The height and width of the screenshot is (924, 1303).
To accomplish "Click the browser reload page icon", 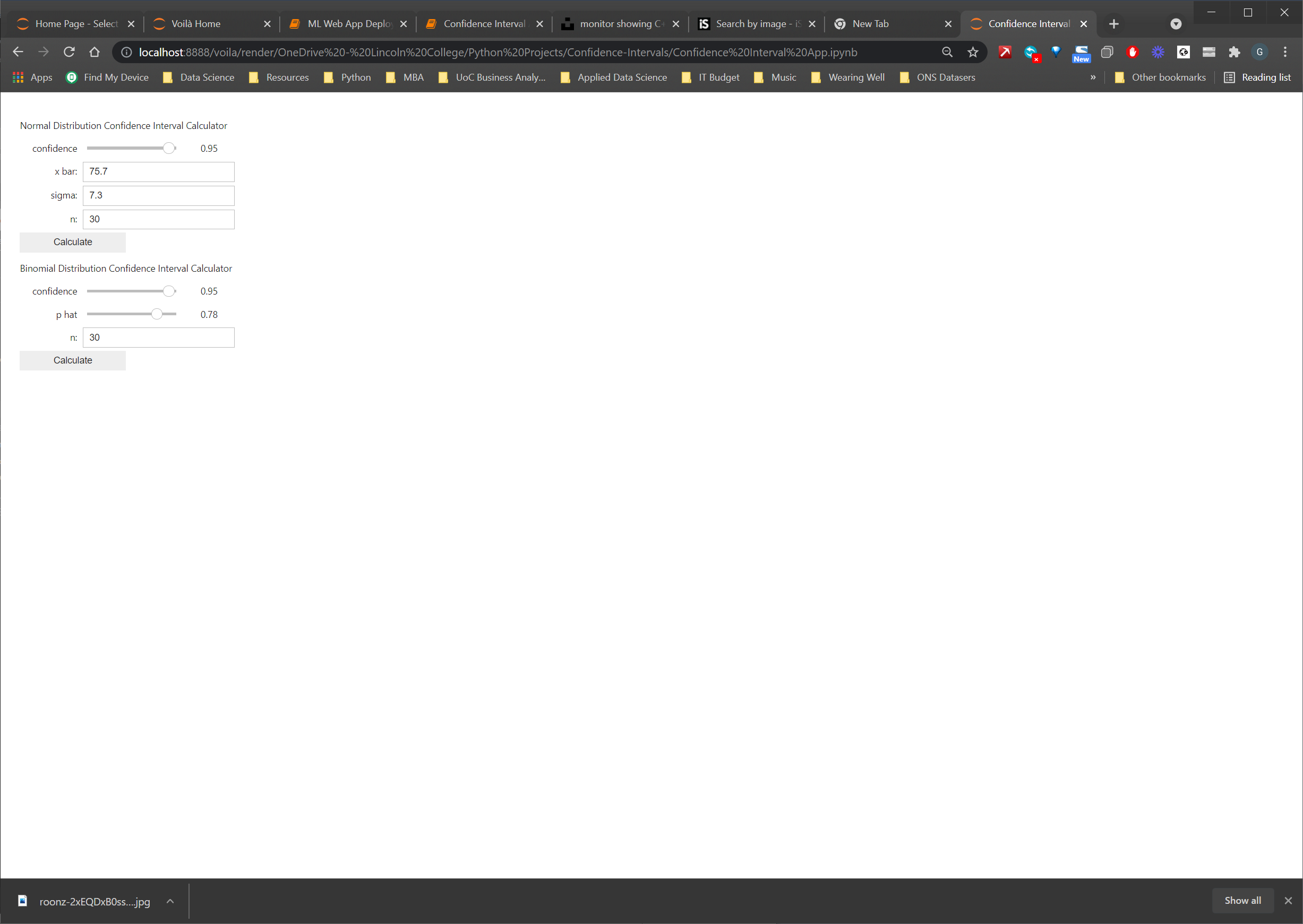I will coord(69,53).
